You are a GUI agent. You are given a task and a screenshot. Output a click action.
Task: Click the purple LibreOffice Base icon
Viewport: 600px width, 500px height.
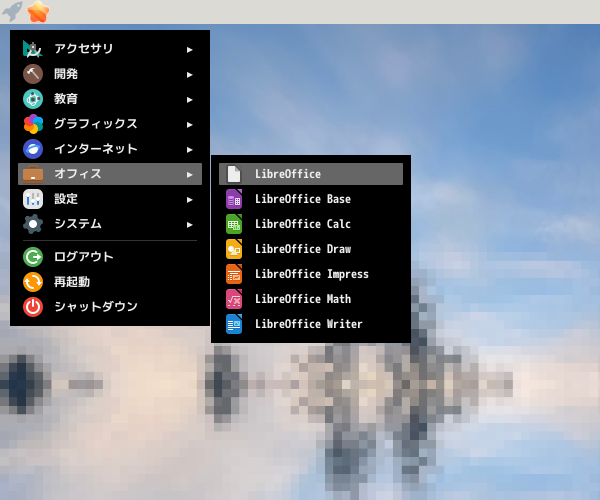pyautogui.click(x=234, y=199)
